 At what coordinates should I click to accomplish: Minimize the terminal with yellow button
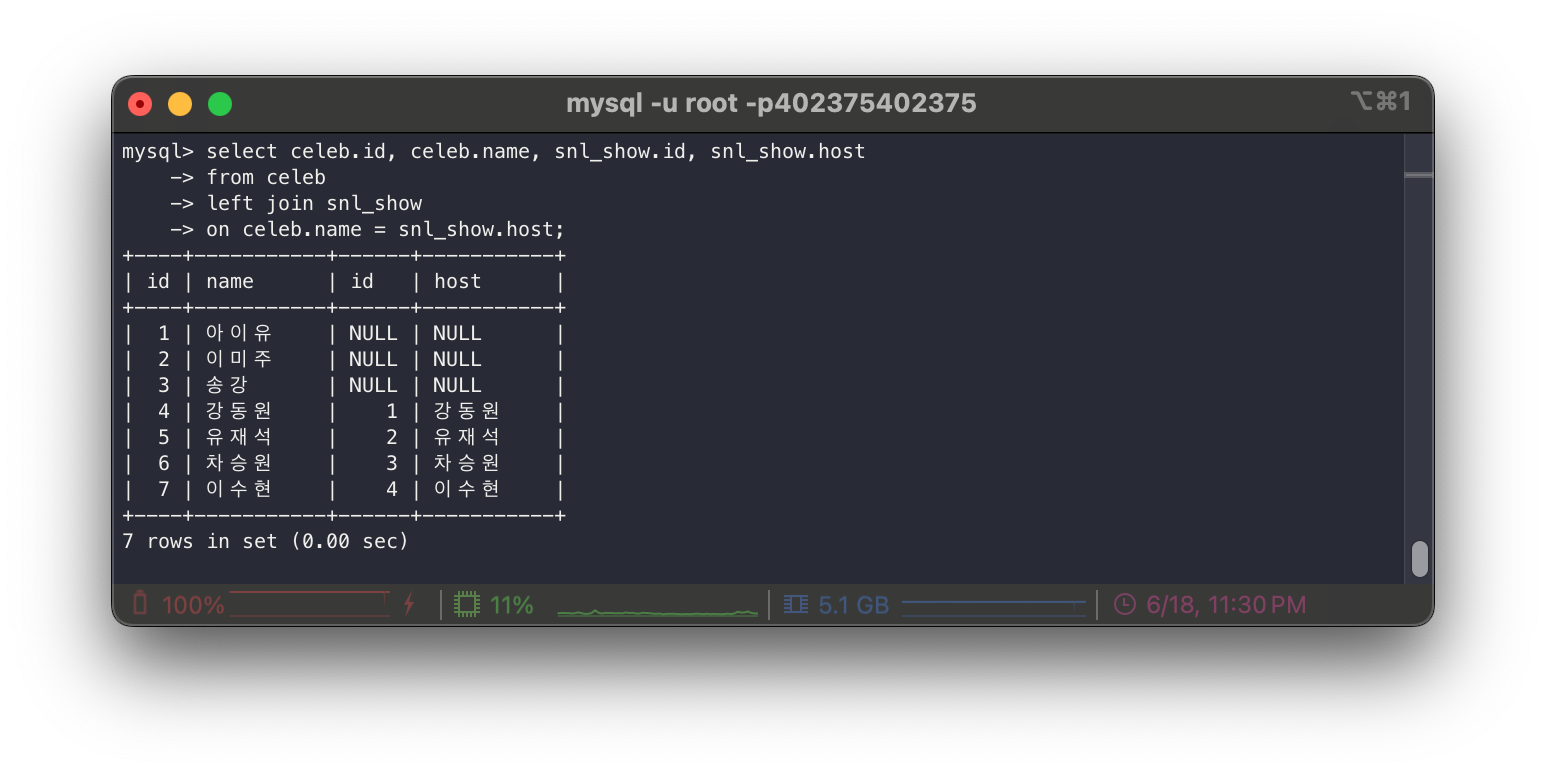180,103
